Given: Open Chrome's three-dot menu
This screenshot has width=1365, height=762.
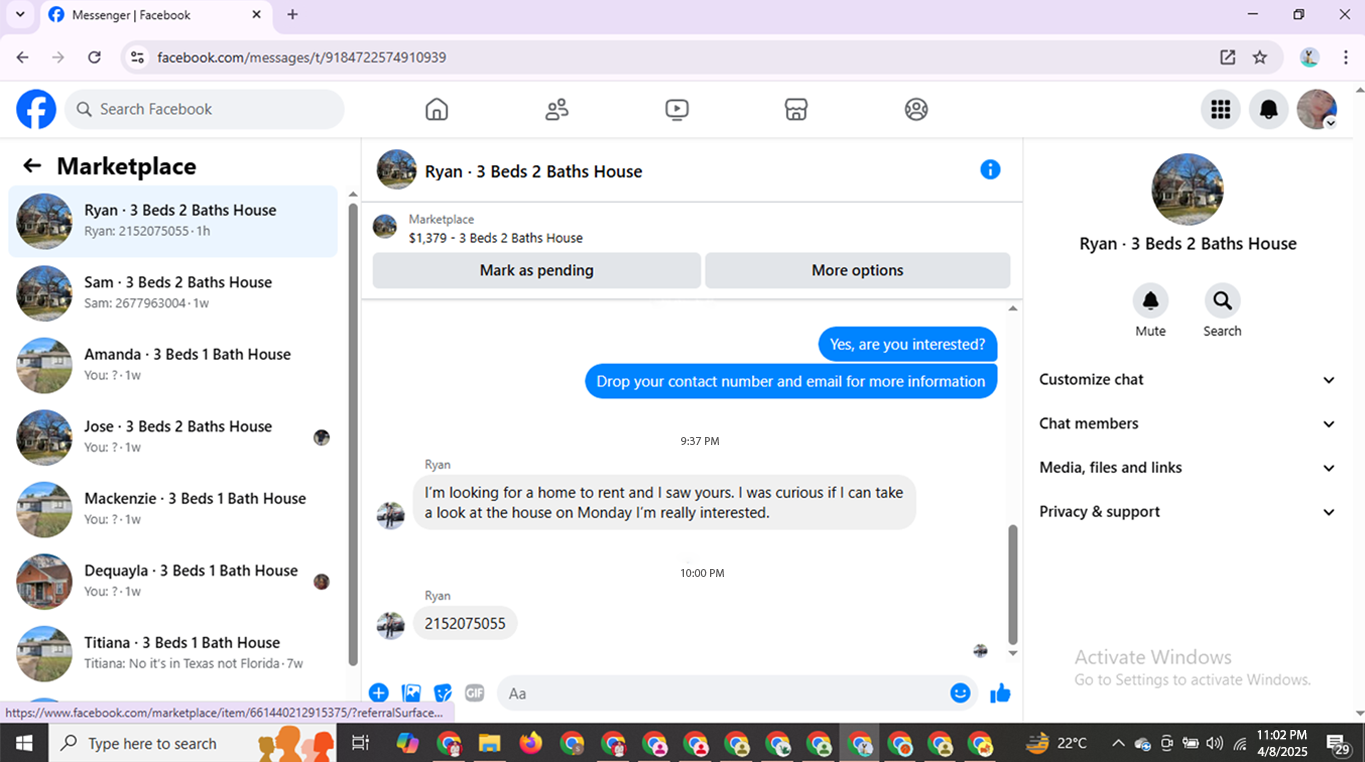Looking at the screenshot, I should point(1346,57).
